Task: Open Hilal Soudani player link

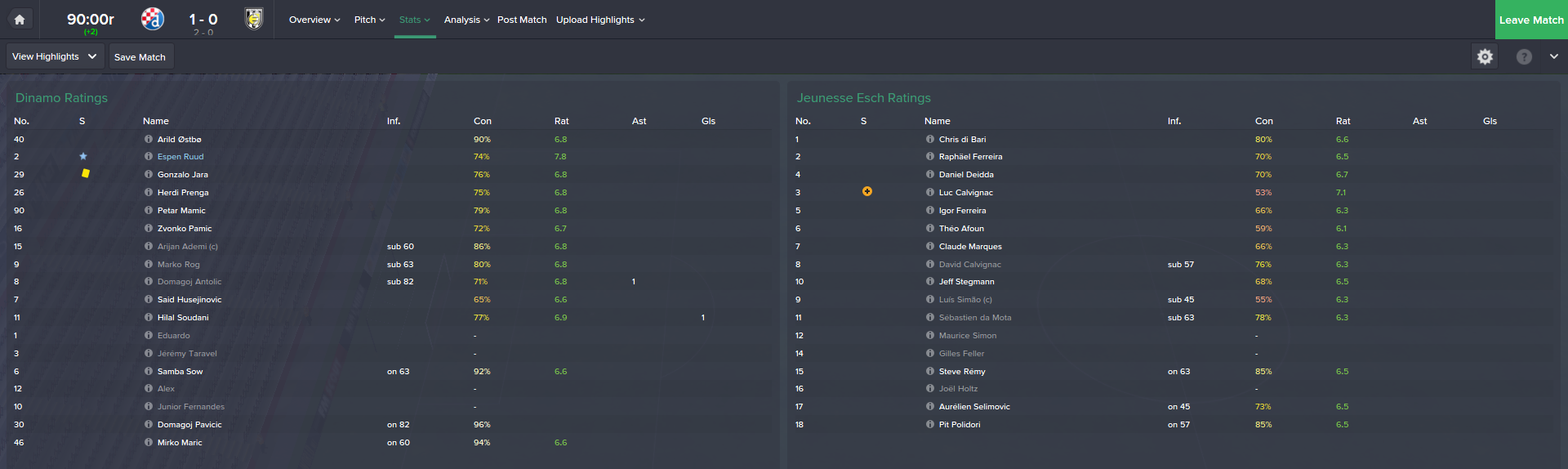Action: click(x=183, y=317)
